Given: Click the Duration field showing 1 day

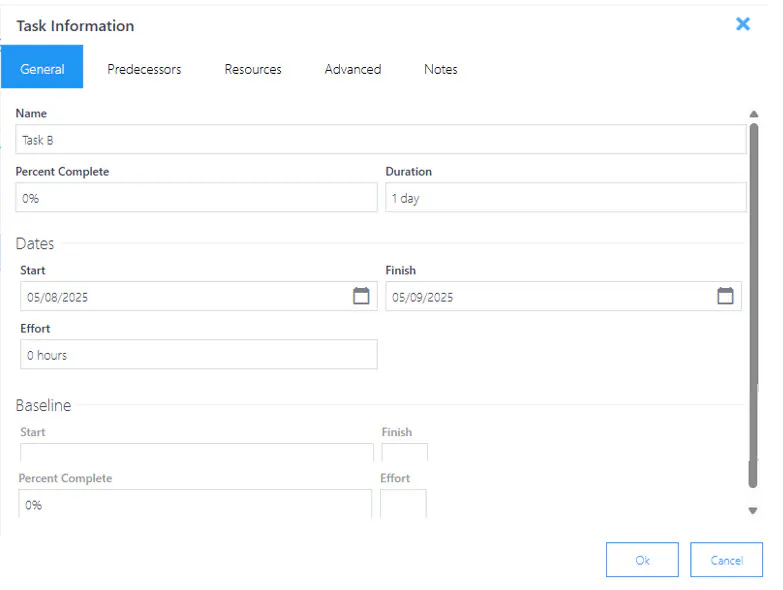Looking at the screenshot, I should point(566,197).
